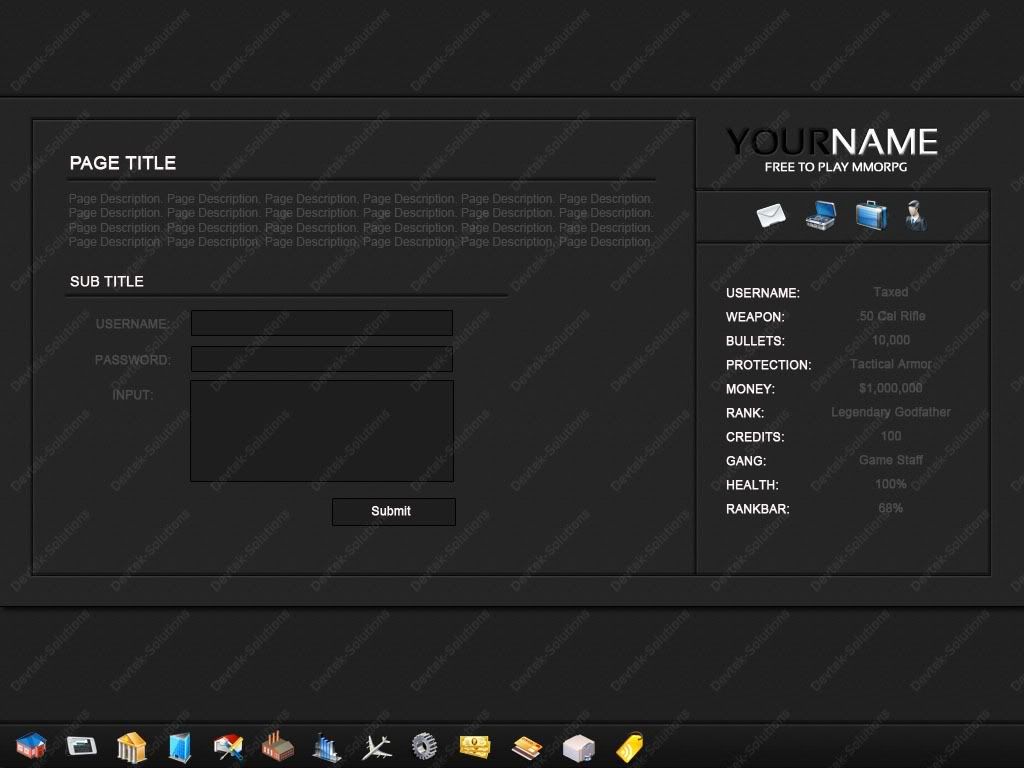Click the YOURNAME logo
1024x768 pixels.
[832, 150]
